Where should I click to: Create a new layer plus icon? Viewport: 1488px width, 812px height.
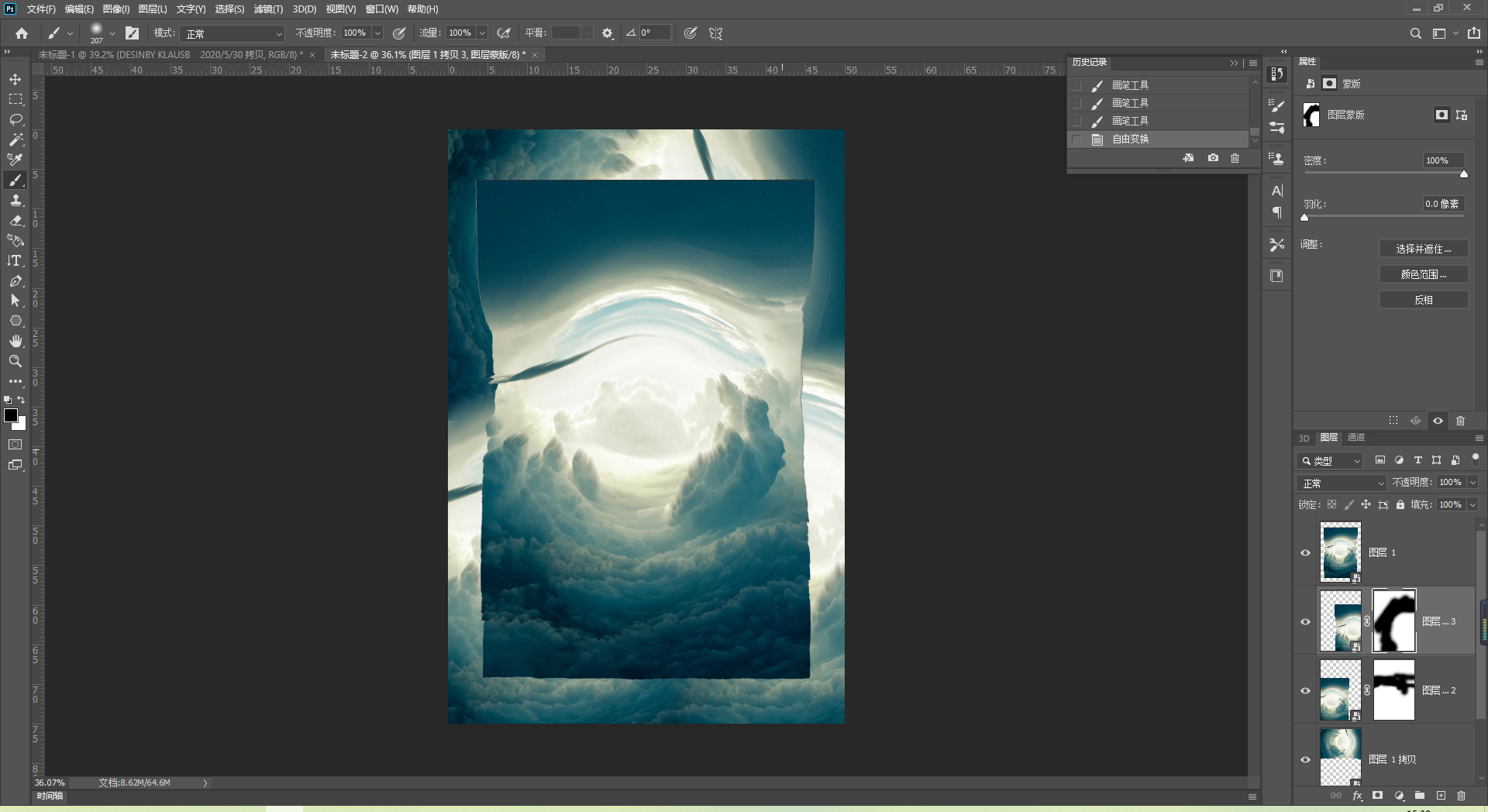tap(1441, 796)
